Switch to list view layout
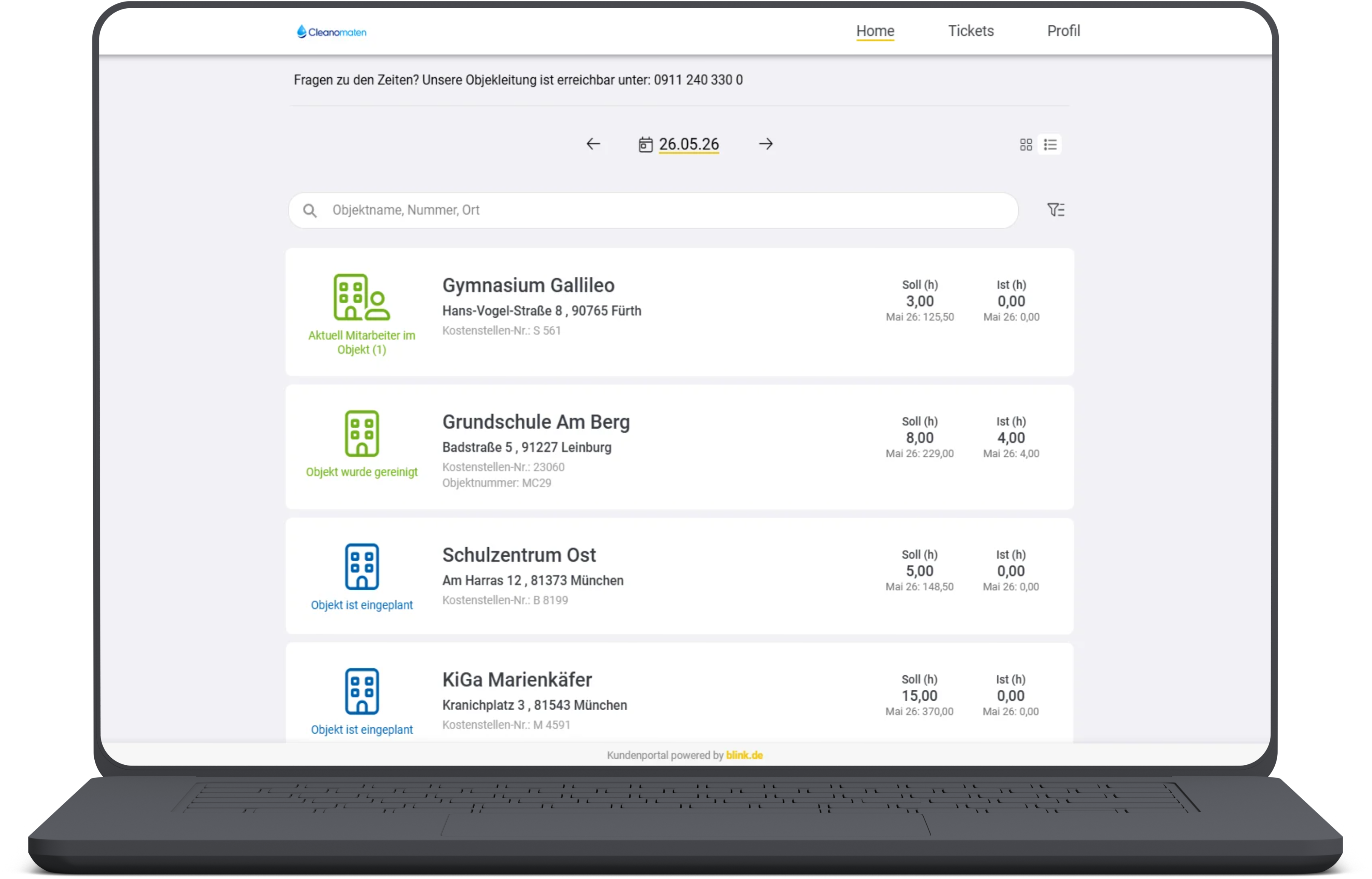 (x=1050, y=144)
